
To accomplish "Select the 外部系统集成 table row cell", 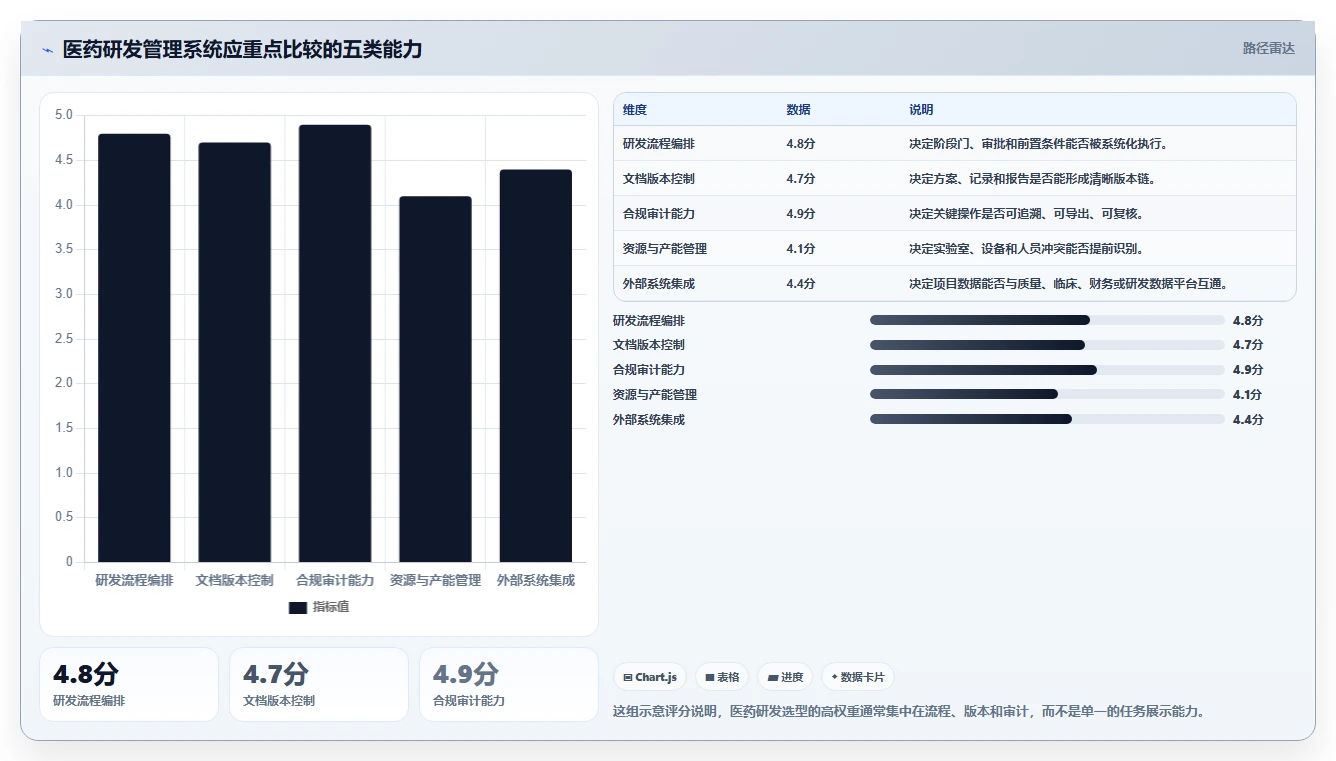I will [658, 284].
